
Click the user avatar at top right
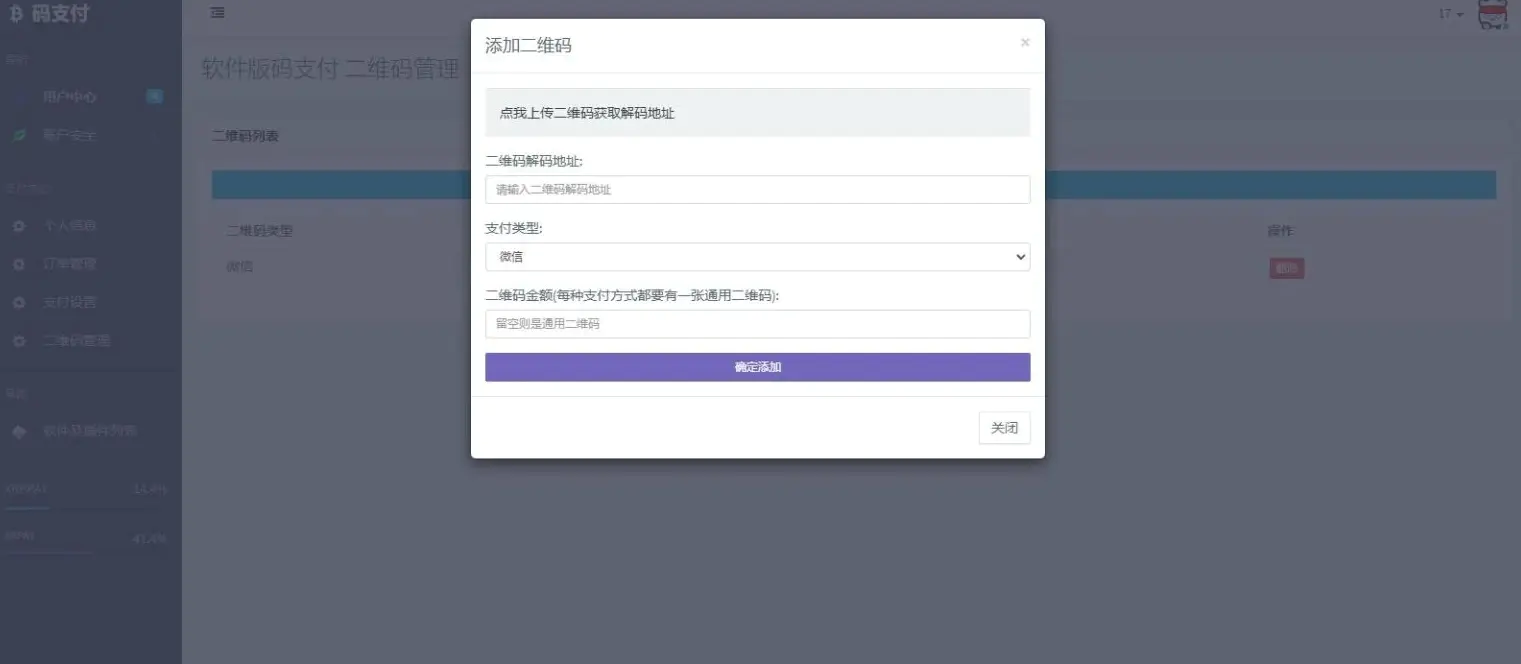point(1492,14)
